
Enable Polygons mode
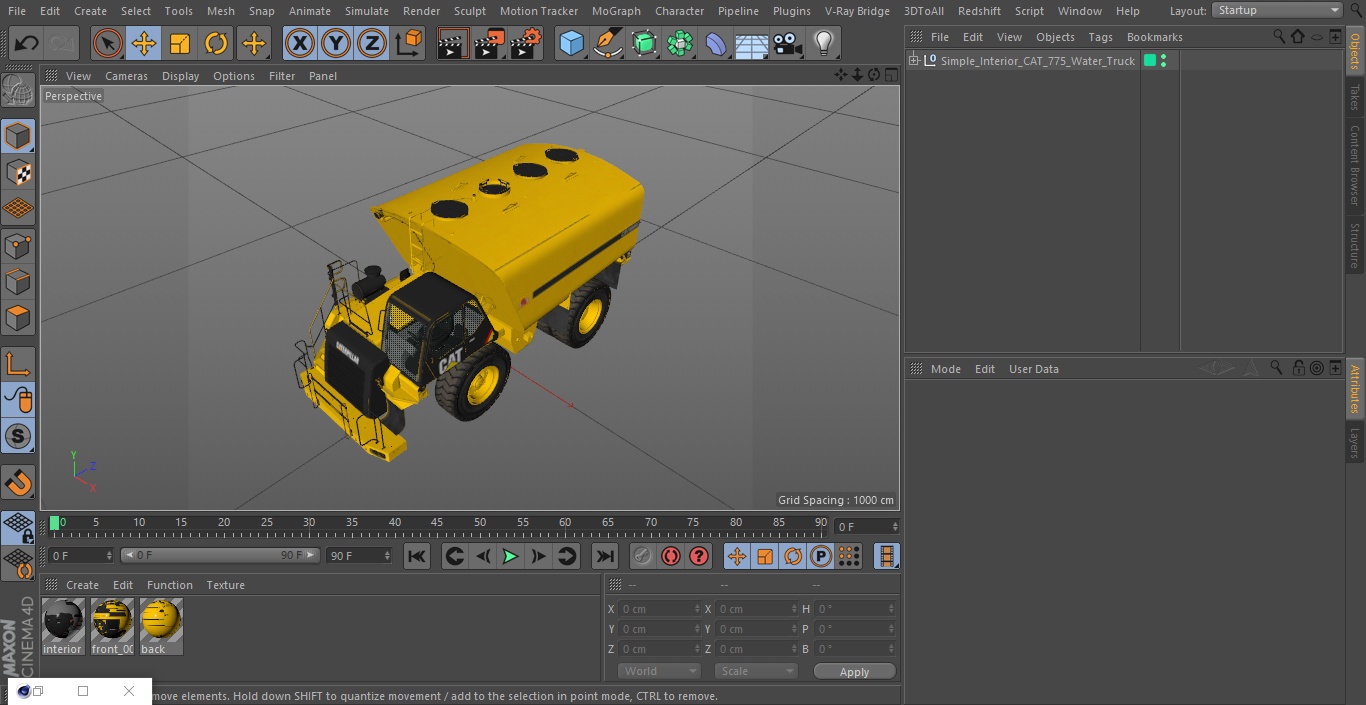tap(18, 318)
